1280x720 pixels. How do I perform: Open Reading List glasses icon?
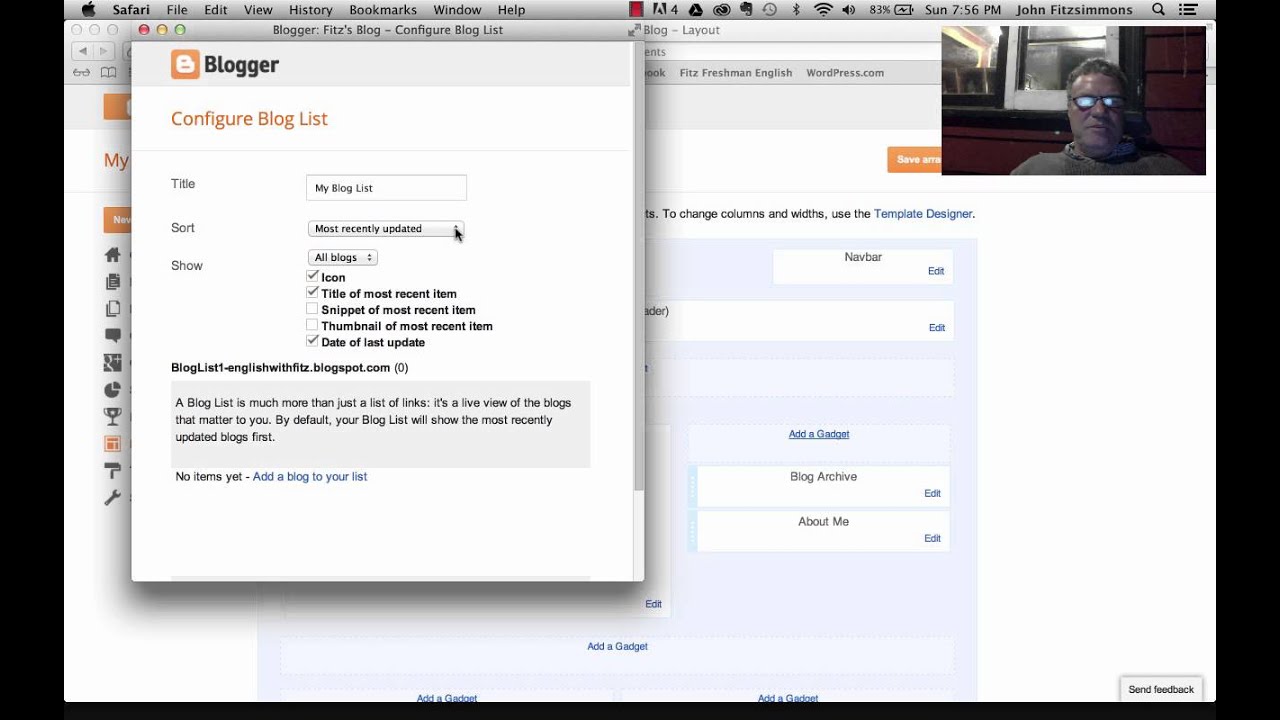pyautogui.click(x=82, y=73)
